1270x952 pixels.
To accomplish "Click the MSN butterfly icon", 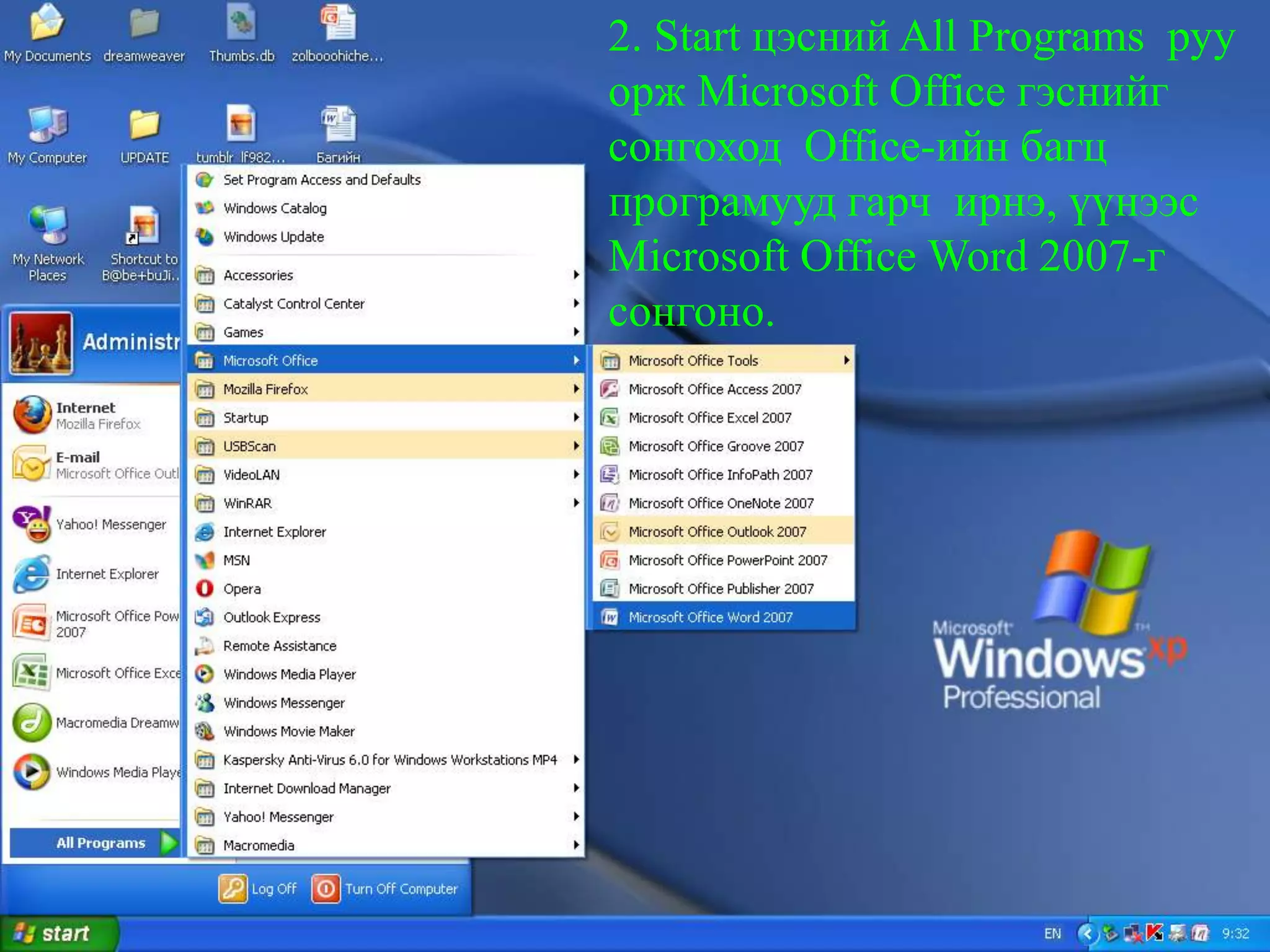I will [205, 560].
